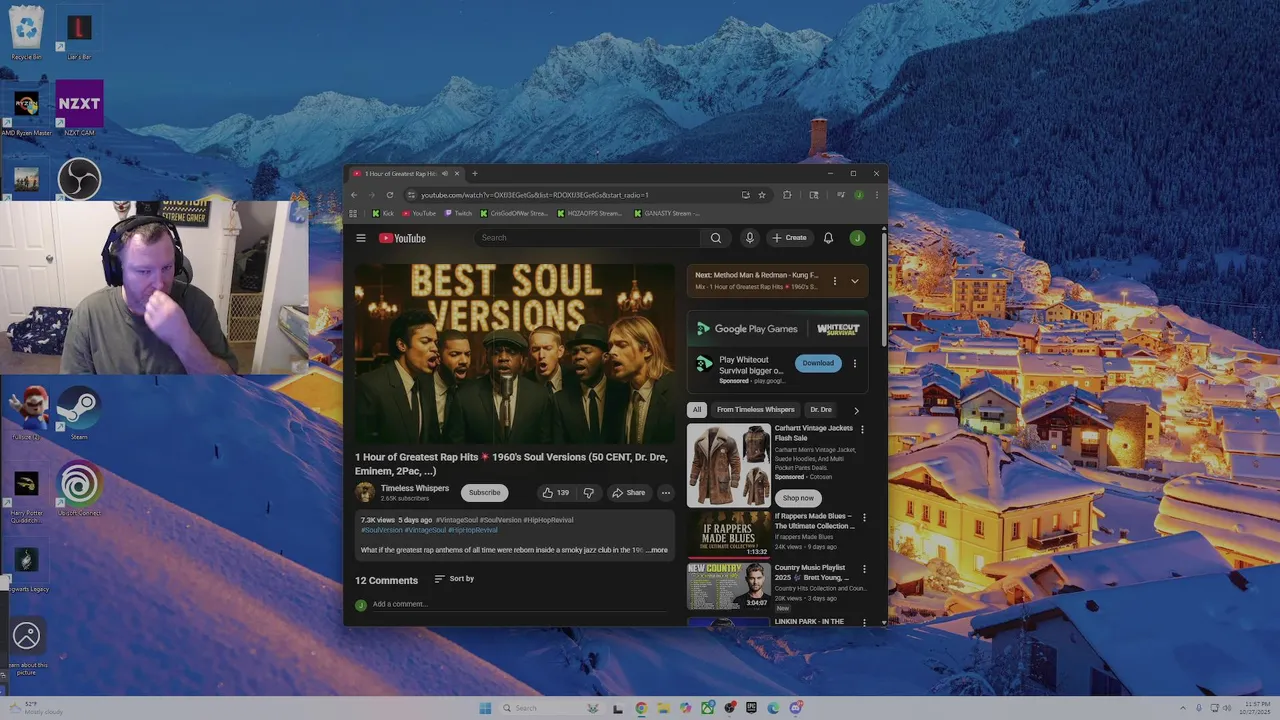The height and width of the screenshot is (720, 1280).
Task: Open more actions under the video
Action: (x=665, y=492)
